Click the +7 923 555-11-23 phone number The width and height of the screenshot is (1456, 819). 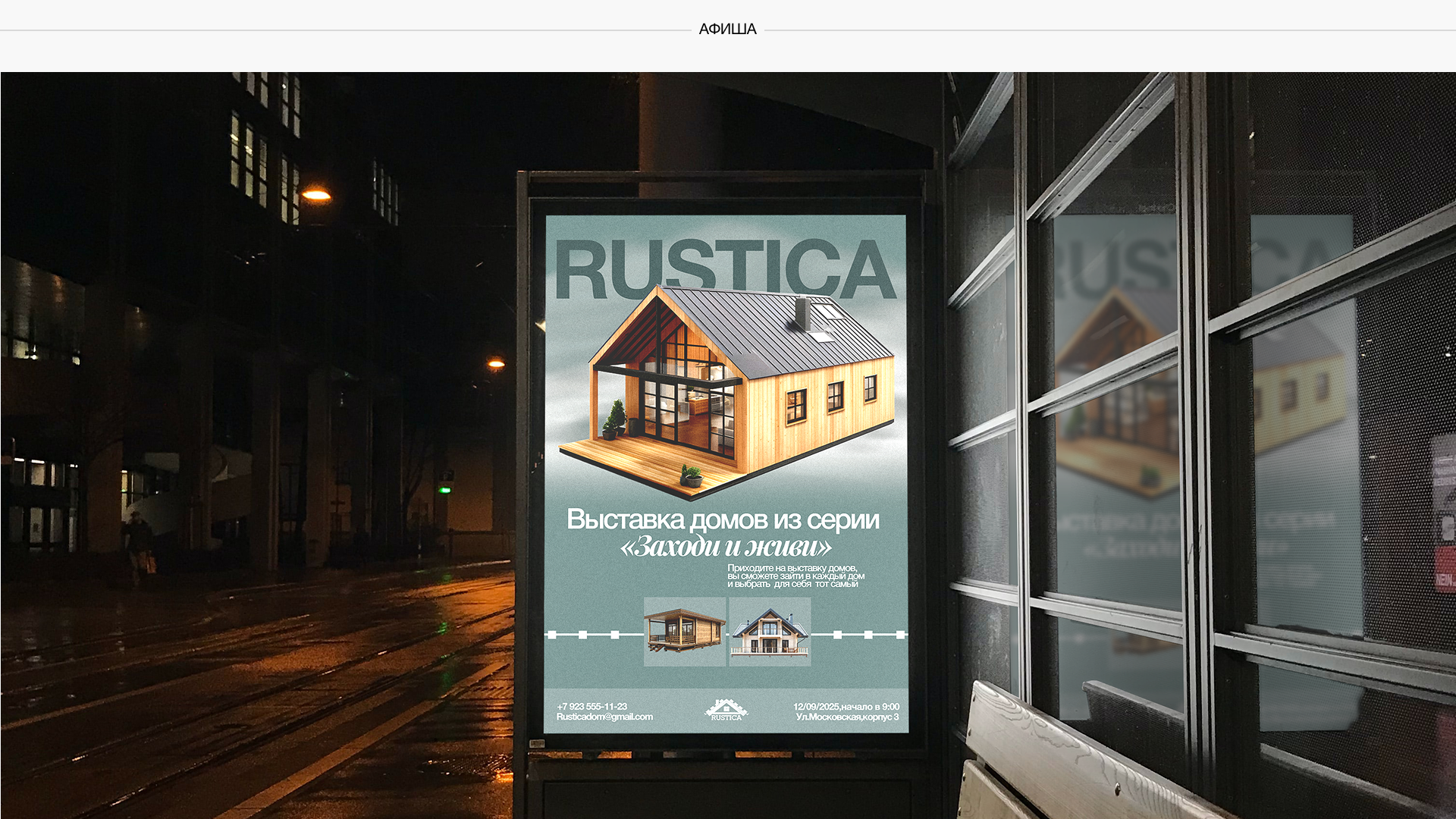click(591, 706)
